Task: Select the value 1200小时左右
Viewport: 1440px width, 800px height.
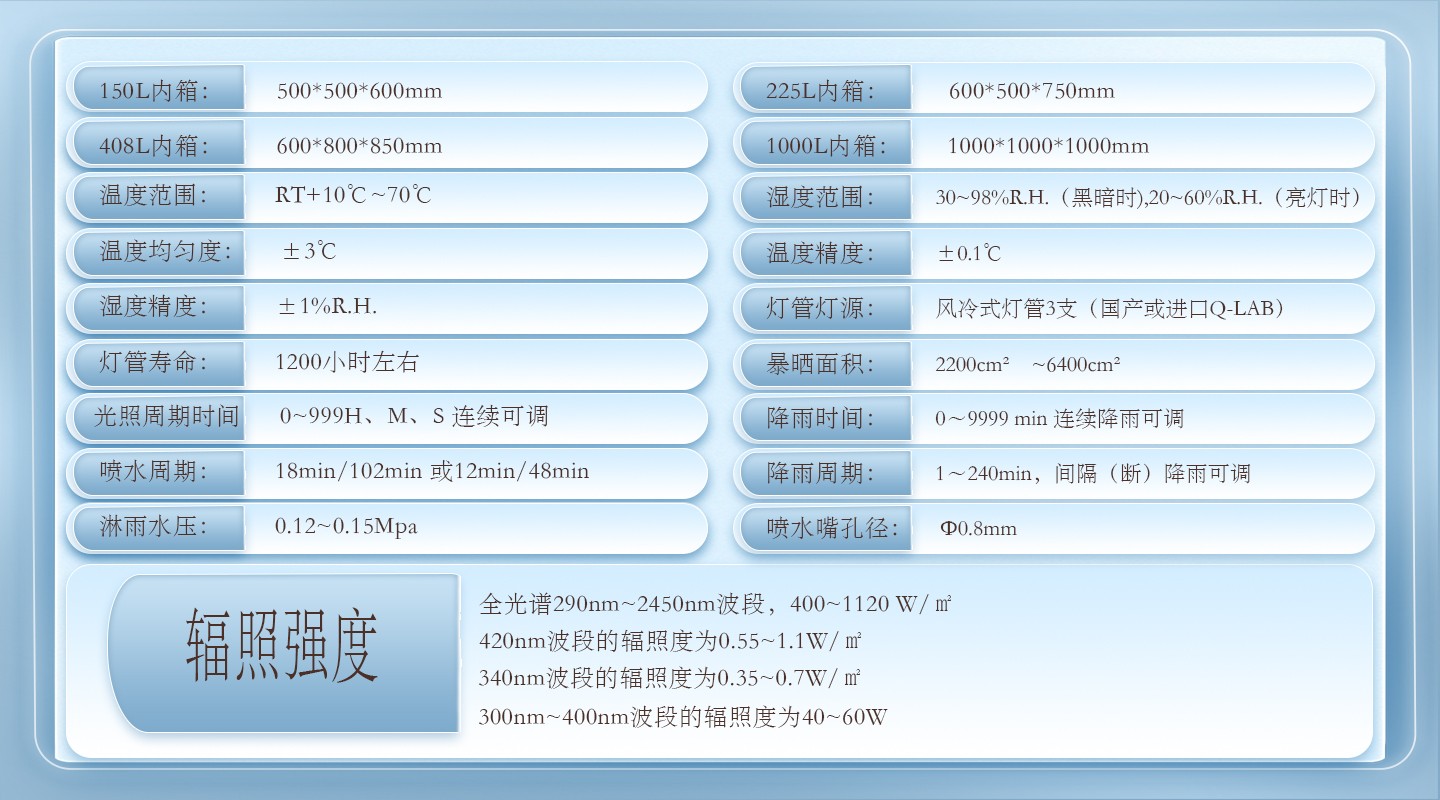Action: [x=347, y=362]
